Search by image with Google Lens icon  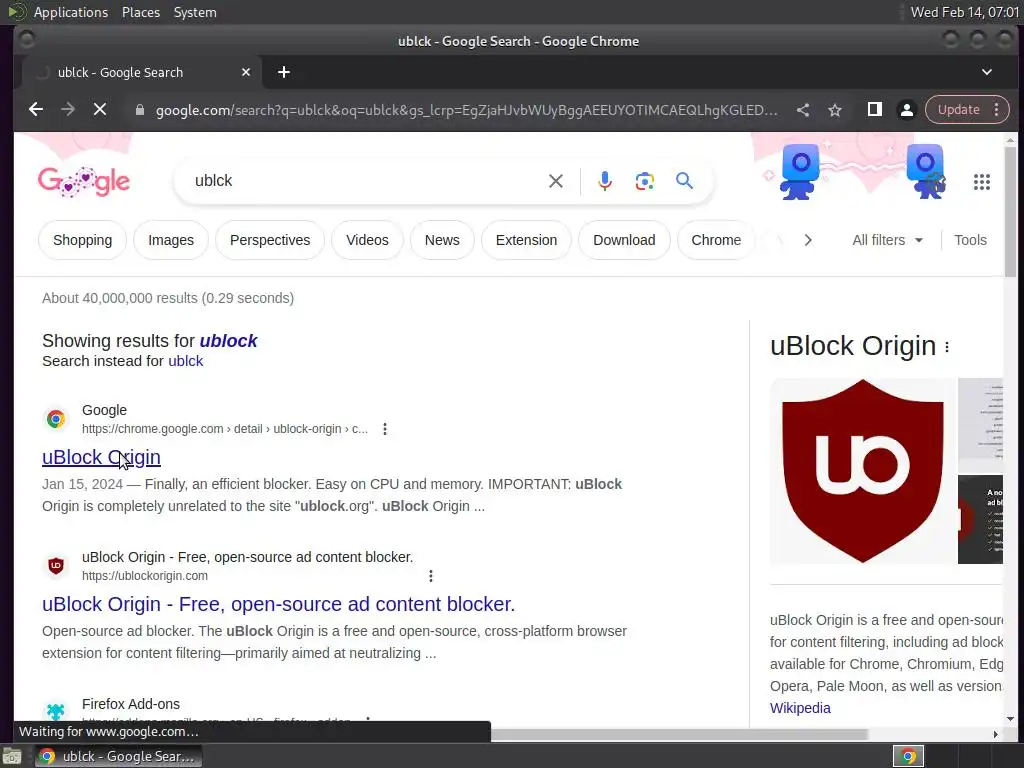point(645,181)
